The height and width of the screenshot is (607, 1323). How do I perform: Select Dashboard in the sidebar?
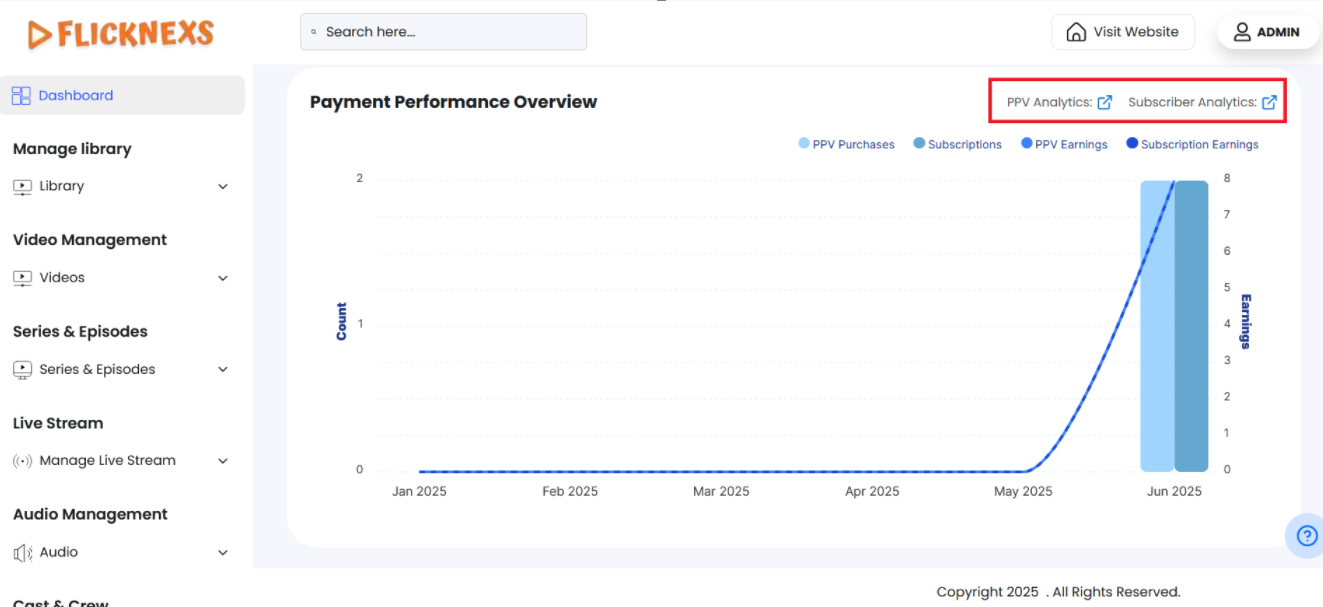tap(76, 96)
